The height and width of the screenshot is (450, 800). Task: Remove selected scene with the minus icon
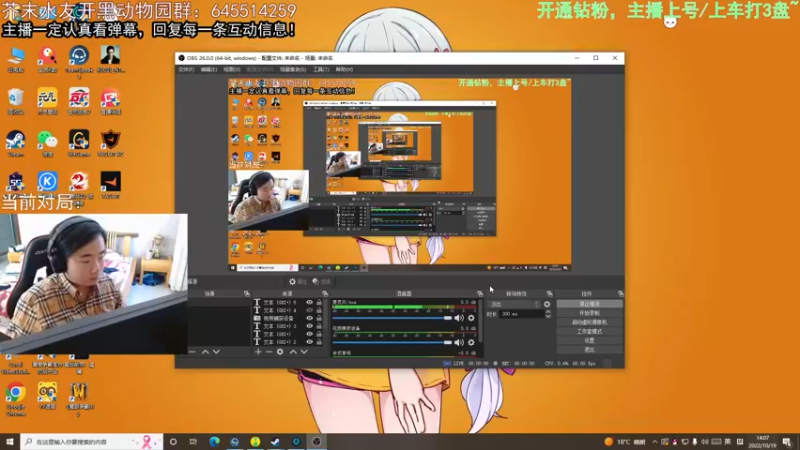pos(192,352)
